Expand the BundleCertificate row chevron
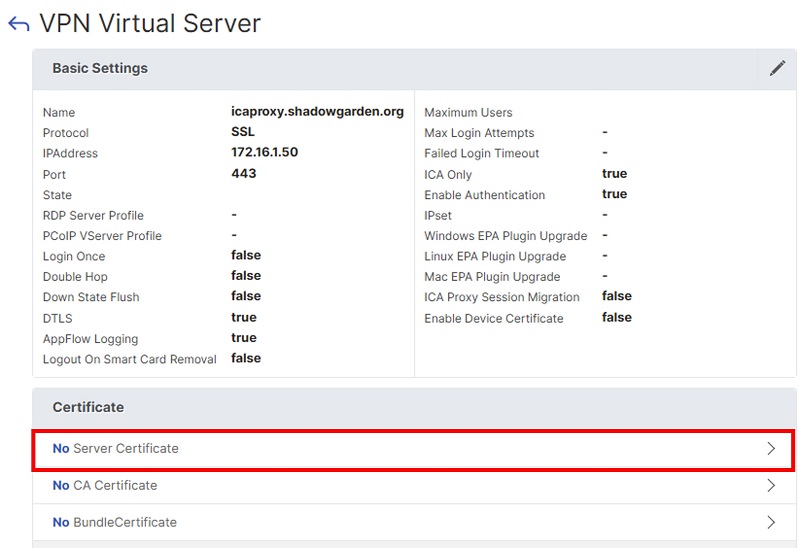Viewport: 800px width, 548px height. pos(771,522)
